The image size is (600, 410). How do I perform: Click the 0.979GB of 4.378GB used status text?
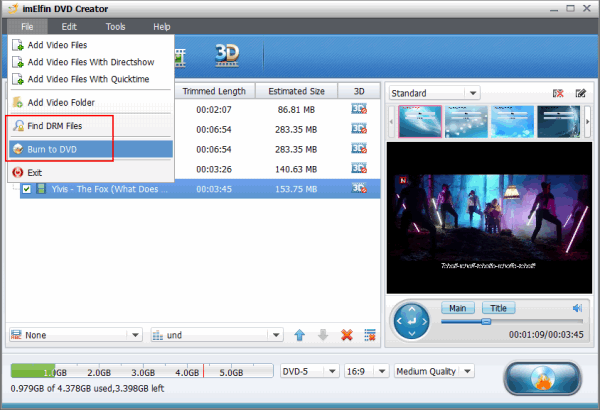(87, 389)
